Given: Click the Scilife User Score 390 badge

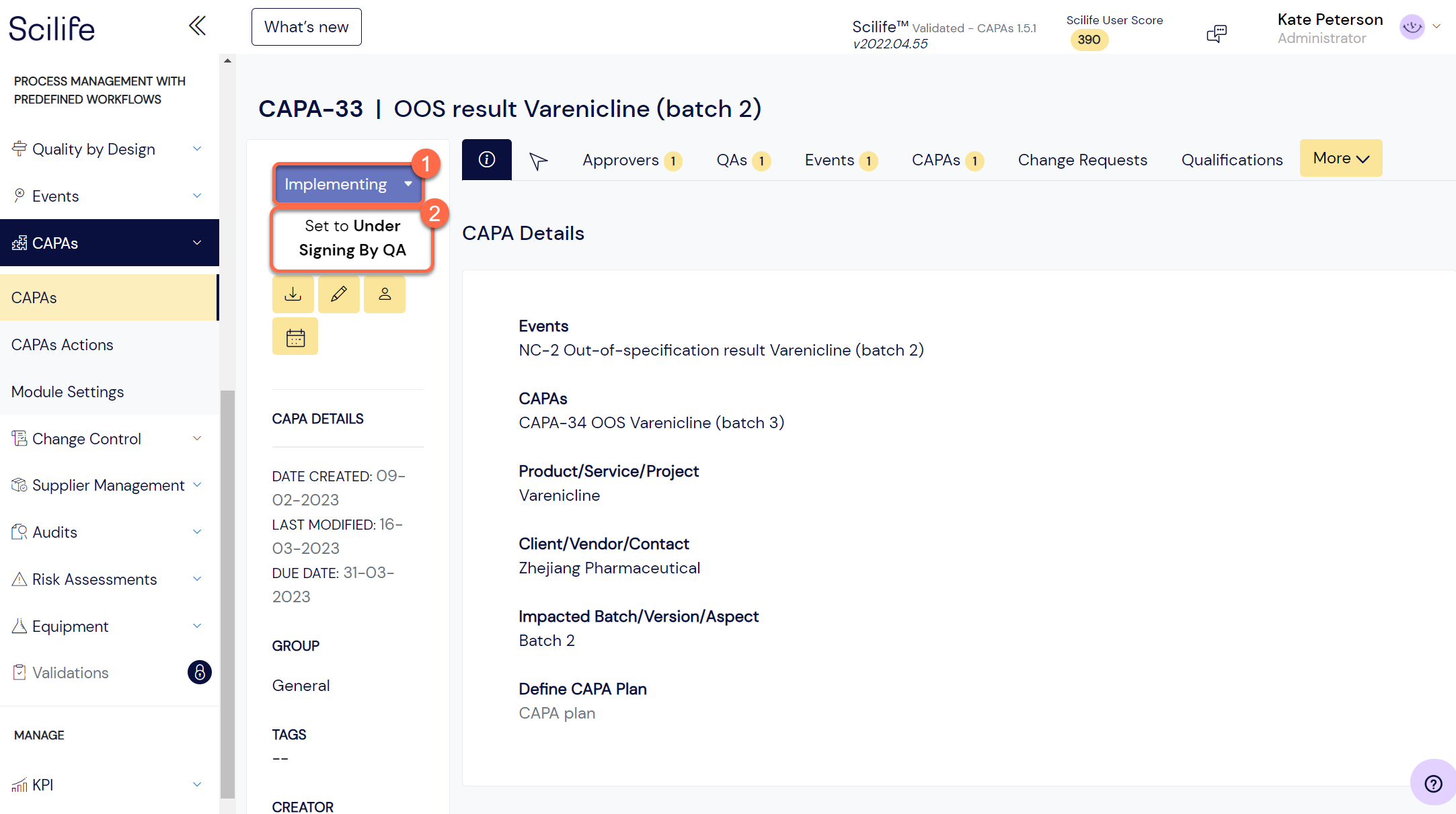Looking at the screenshot, I should coord(1089,40).
